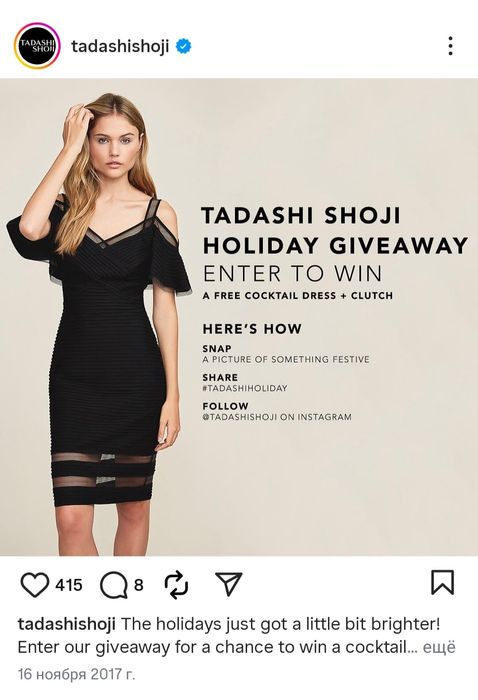This screenshot has height=700, width=478.
Task: Open comments via speech bubble icon
Action: [114, 585]
